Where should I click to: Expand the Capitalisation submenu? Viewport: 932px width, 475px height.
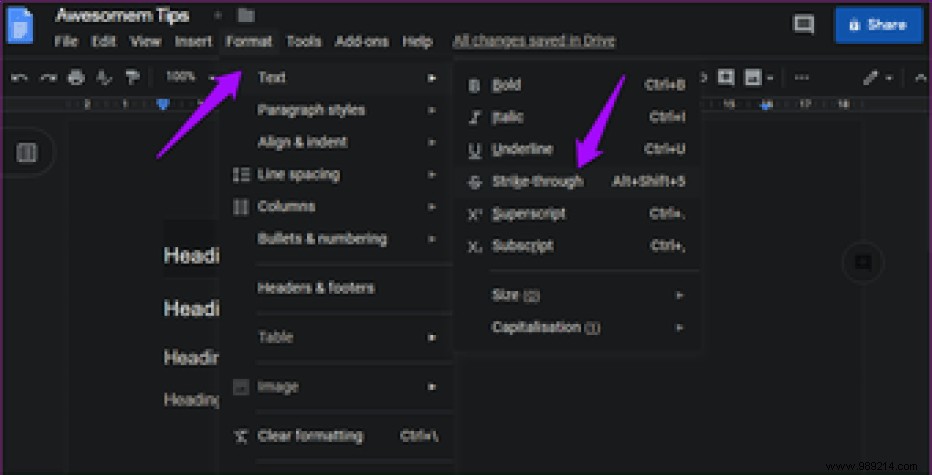click(x=577, y=327)
